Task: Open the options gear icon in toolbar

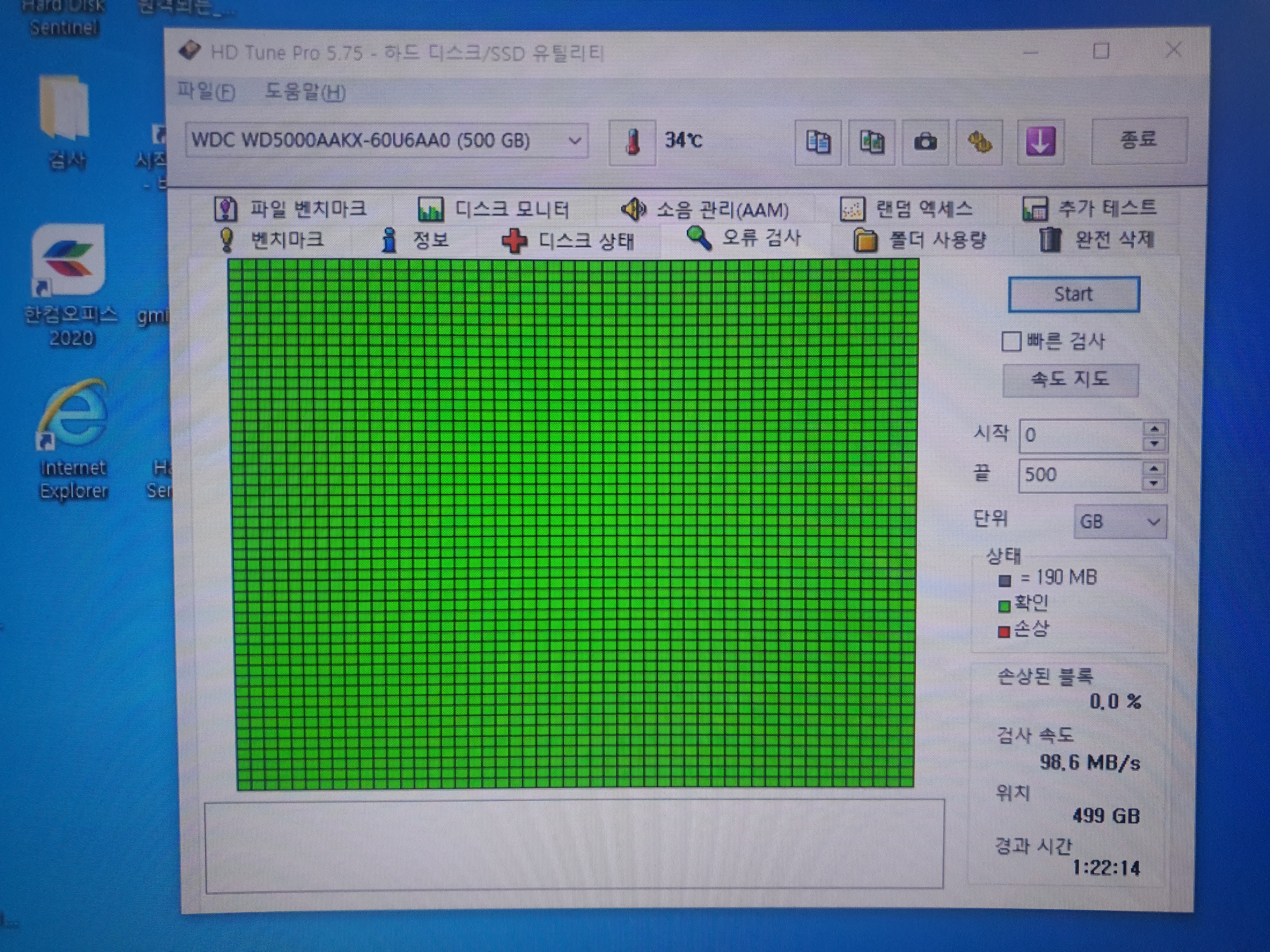Action: (x=980, y=142)
